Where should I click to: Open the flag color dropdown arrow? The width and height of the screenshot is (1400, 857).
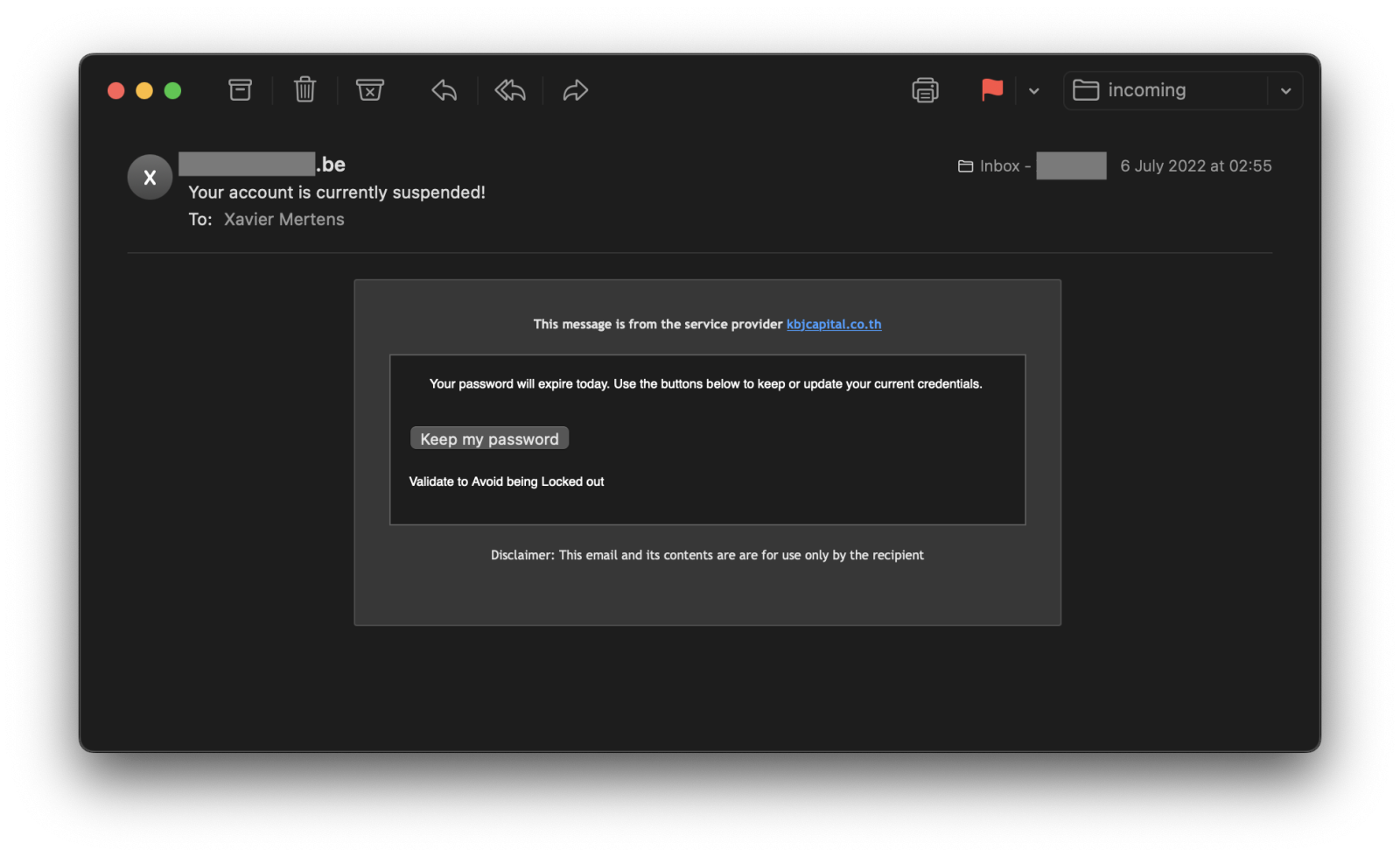(x=1033, y=91)
